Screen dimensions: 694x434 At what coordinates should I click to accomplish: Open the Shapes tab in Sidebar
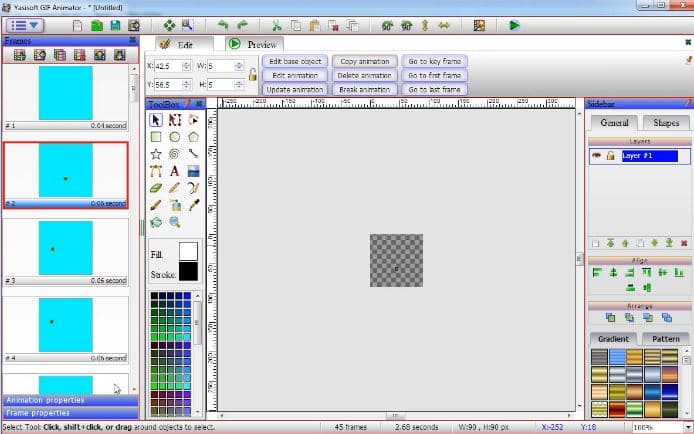coord(665,123)
